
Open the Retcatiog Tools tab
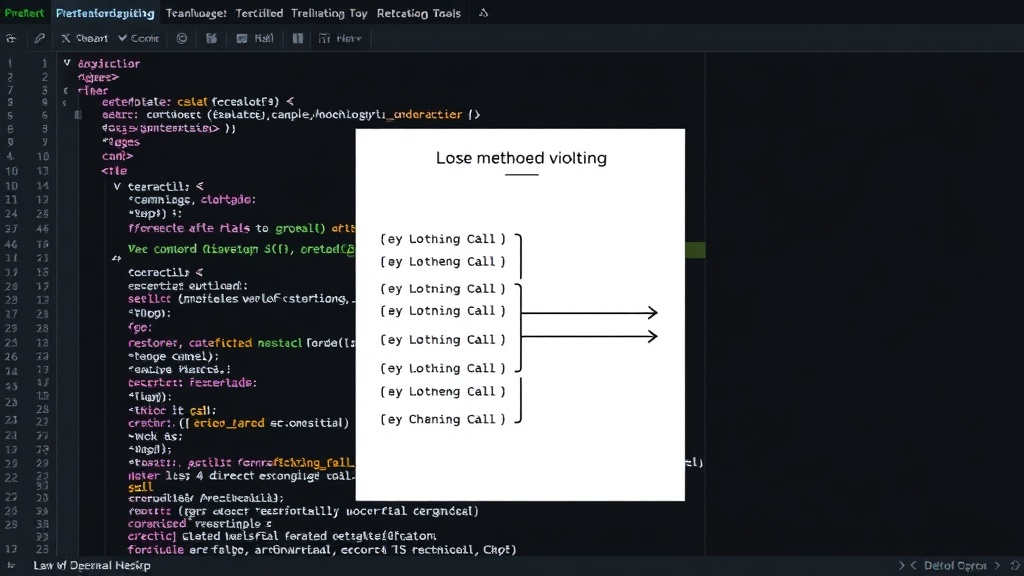[x=419, y=13]
